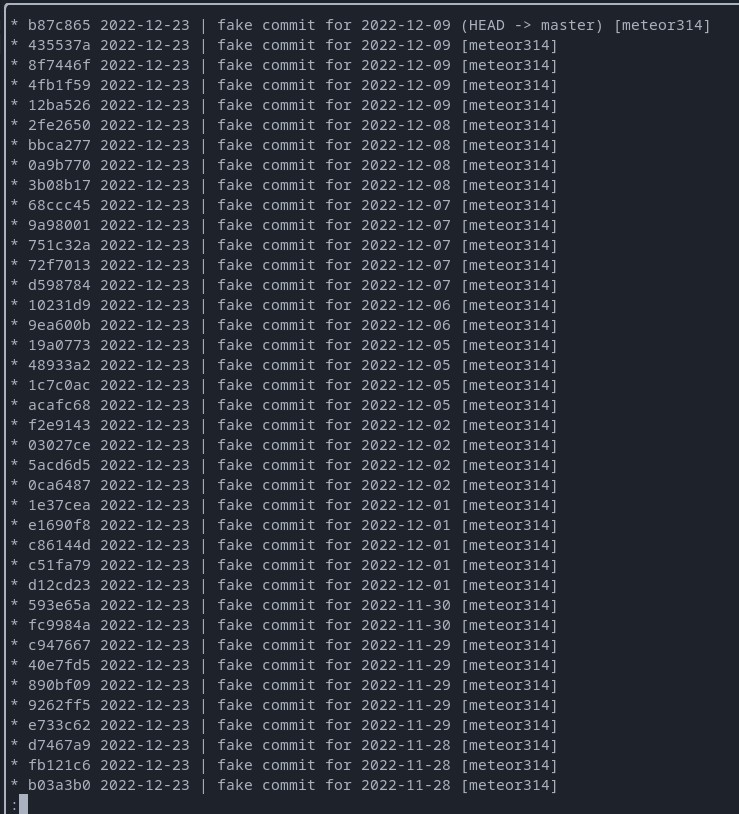Click the pager prompt cursor
The image size is (739, 814).
click(x=23, y=804)
